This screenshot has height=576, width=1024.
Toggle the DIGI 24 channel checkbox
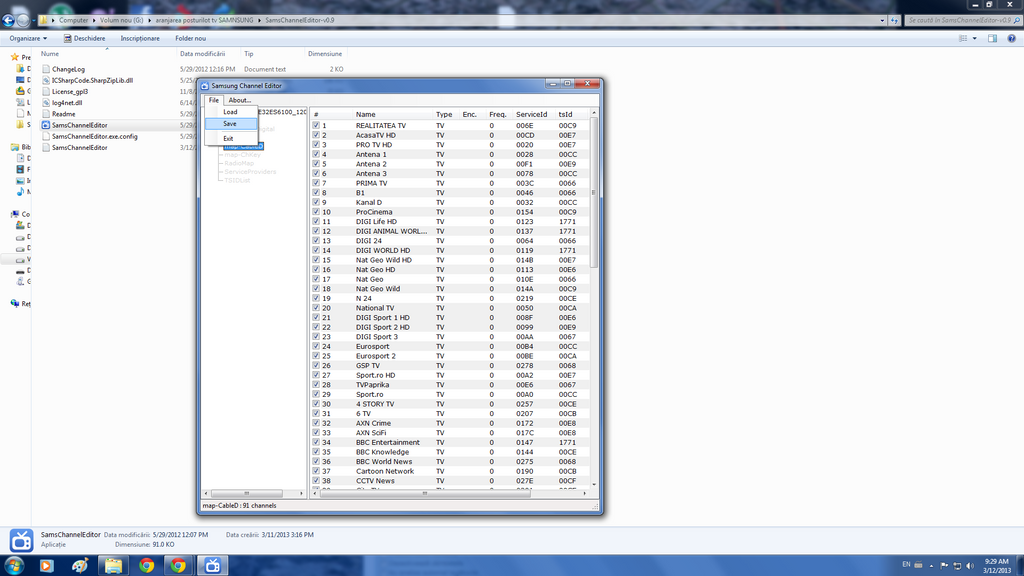(x=316, y=240)
